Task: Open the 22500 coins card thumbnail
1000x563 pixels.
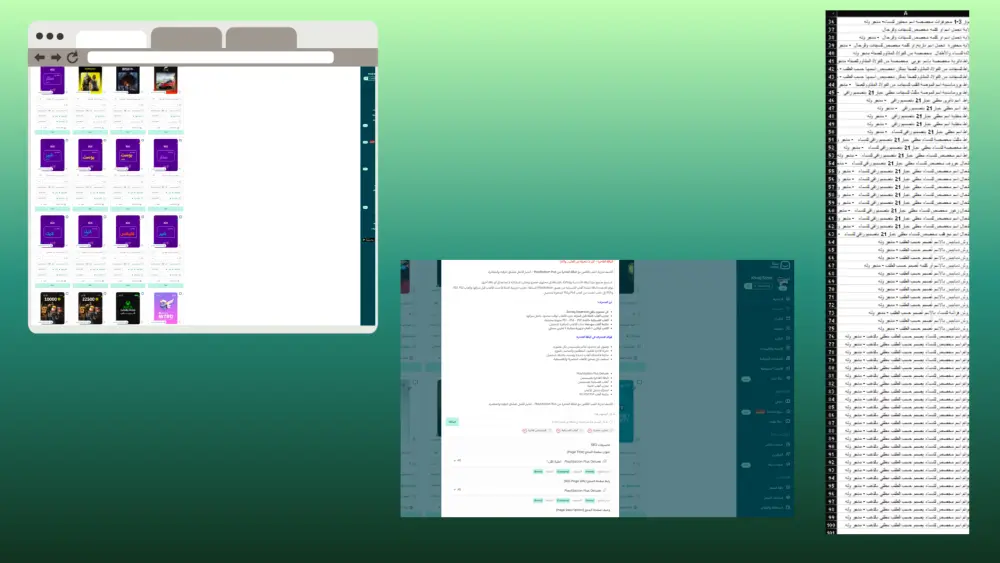Action: [x=90, y=308]
